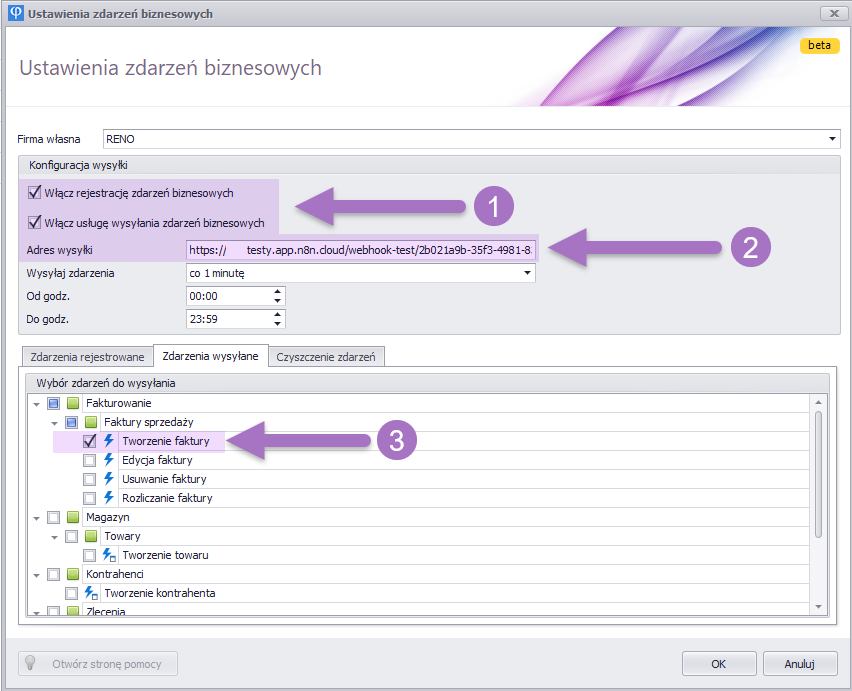Check the Edycja faktury checkbox
This screenshot has width=852, height=691.
point(90,460)
